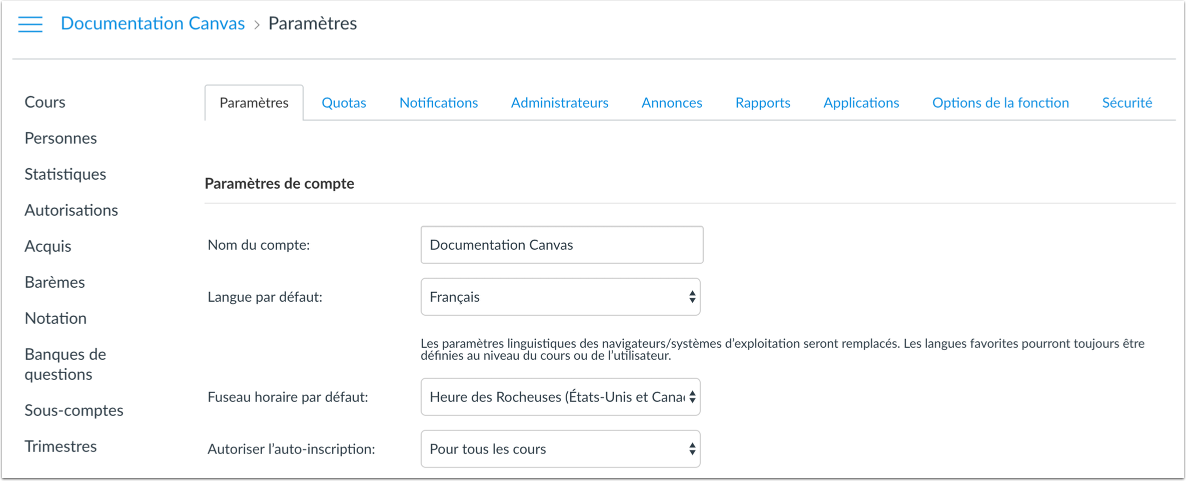The image size is (1186, 481).
Task: Select the Paramètres tab
Action: pos(254,103)
